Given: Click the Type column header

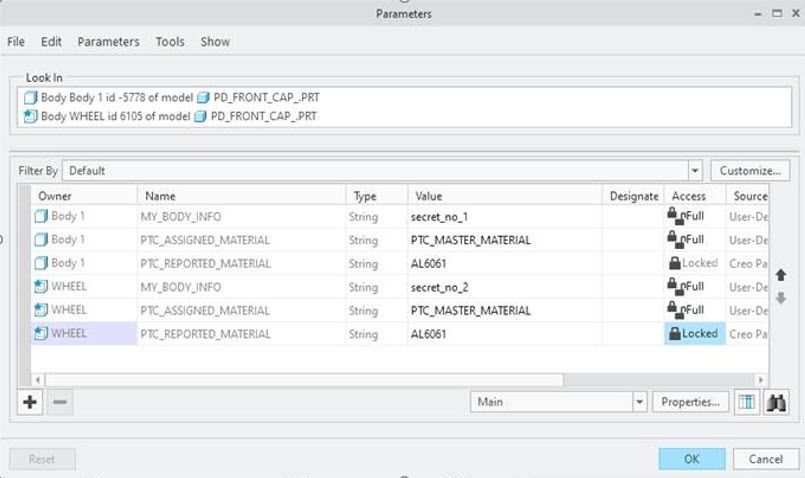Looking at the screenshot, I should (x=377, y=196).
